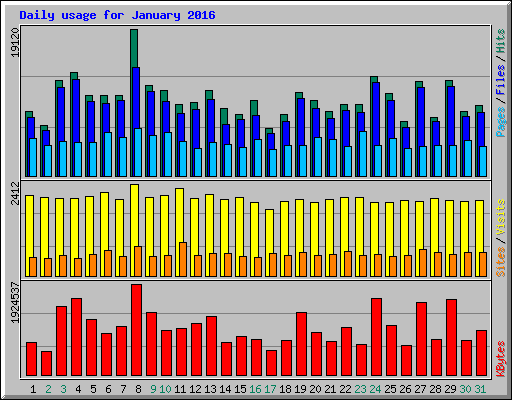Select day label 27 on x-axis

(x=420, y=389)
